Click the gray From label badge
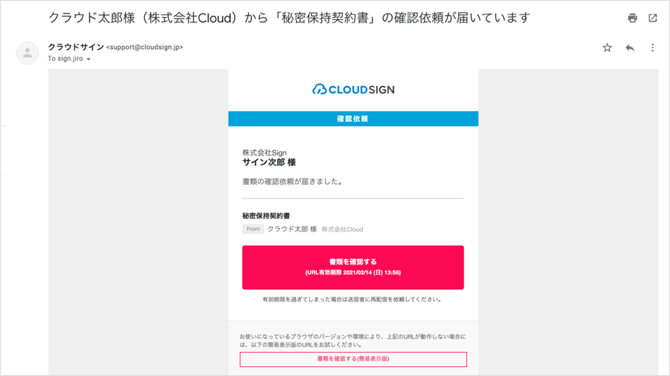 [x=253, y=229]
